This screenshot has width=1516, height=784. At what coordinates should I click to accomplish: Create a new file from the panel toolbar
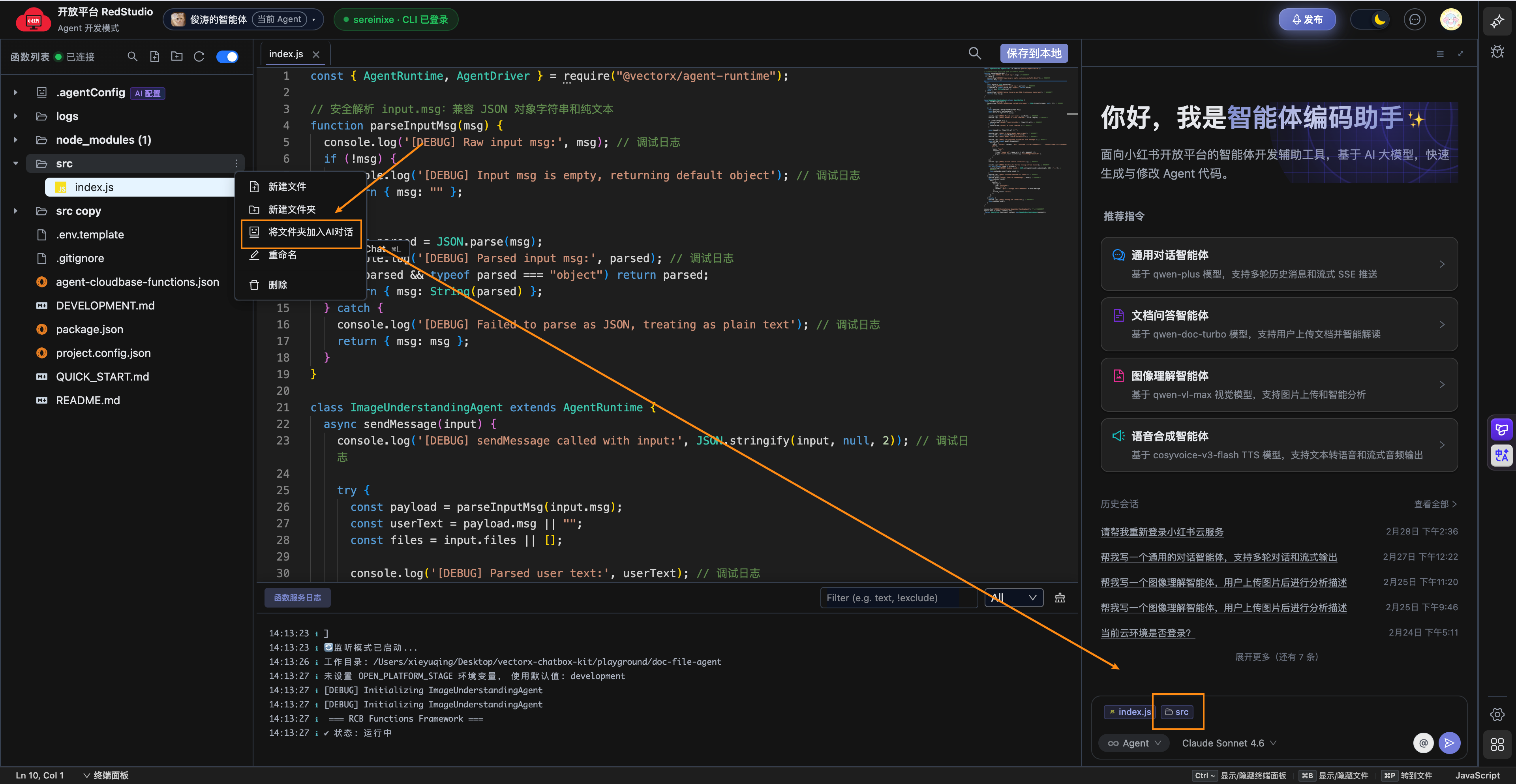coord(155,56)
